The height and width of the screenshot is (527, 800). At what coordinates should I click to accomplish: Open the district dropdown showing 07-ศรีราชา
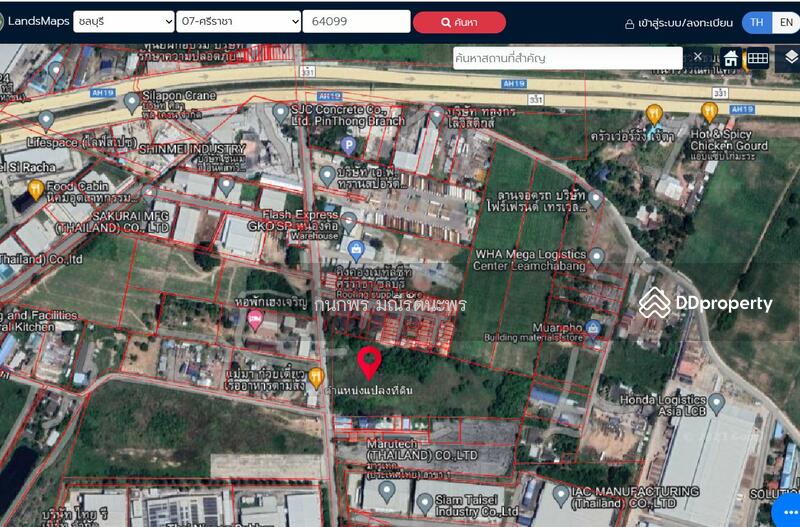[238, 22]
